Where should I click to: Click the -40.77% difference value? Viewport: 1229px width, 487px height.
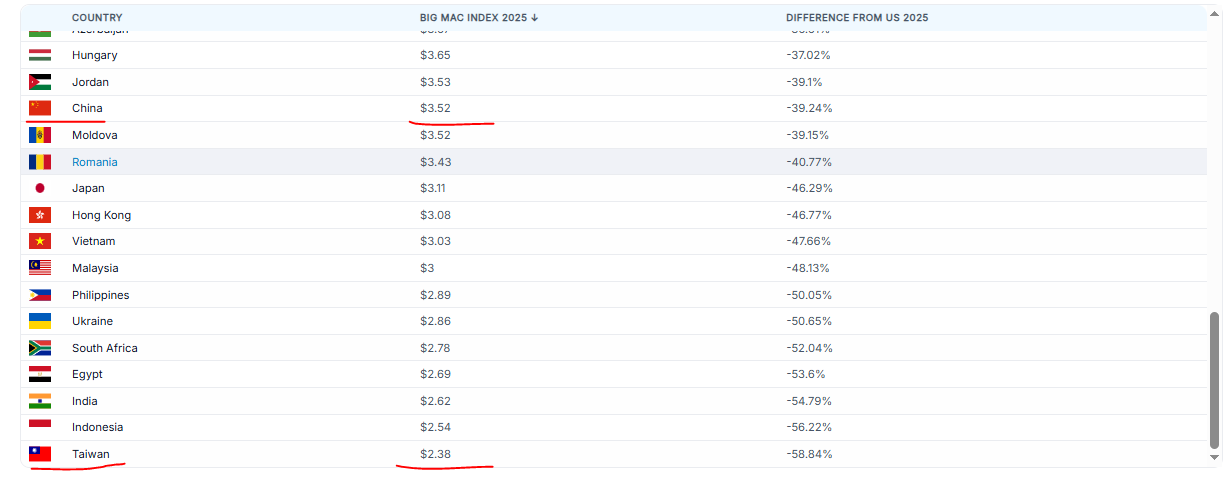coord(809,162)
